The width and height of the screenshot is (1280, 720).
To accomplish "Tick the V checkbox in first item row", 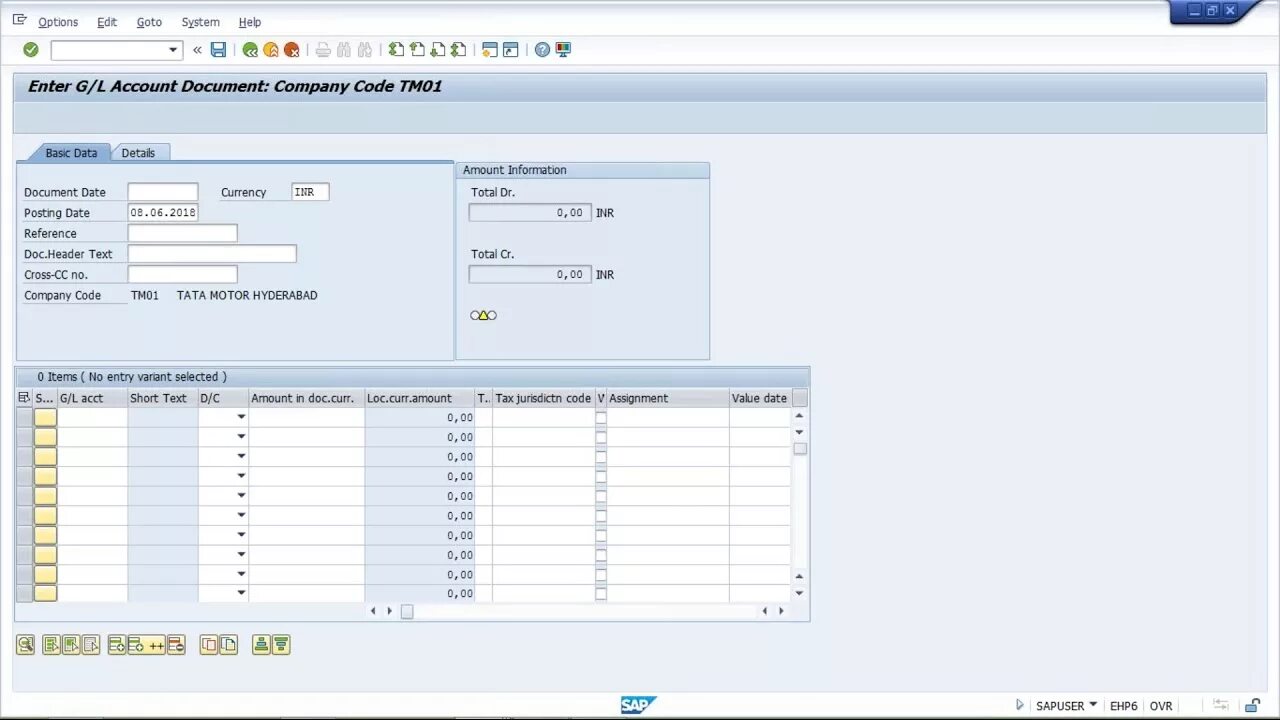I will tap(601, 417).
